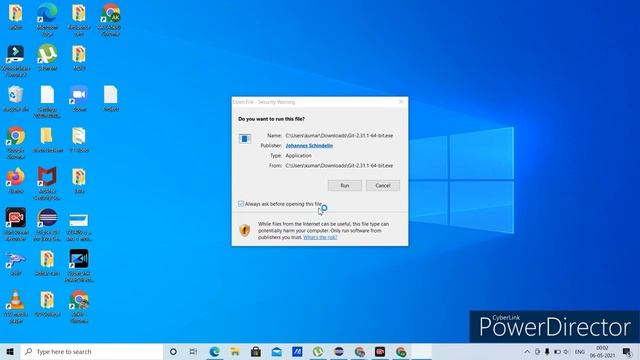Open the Johannes Schindelin publisher link
The height and width of the screenshot is (360, 640).
click(x=309, y=146)
